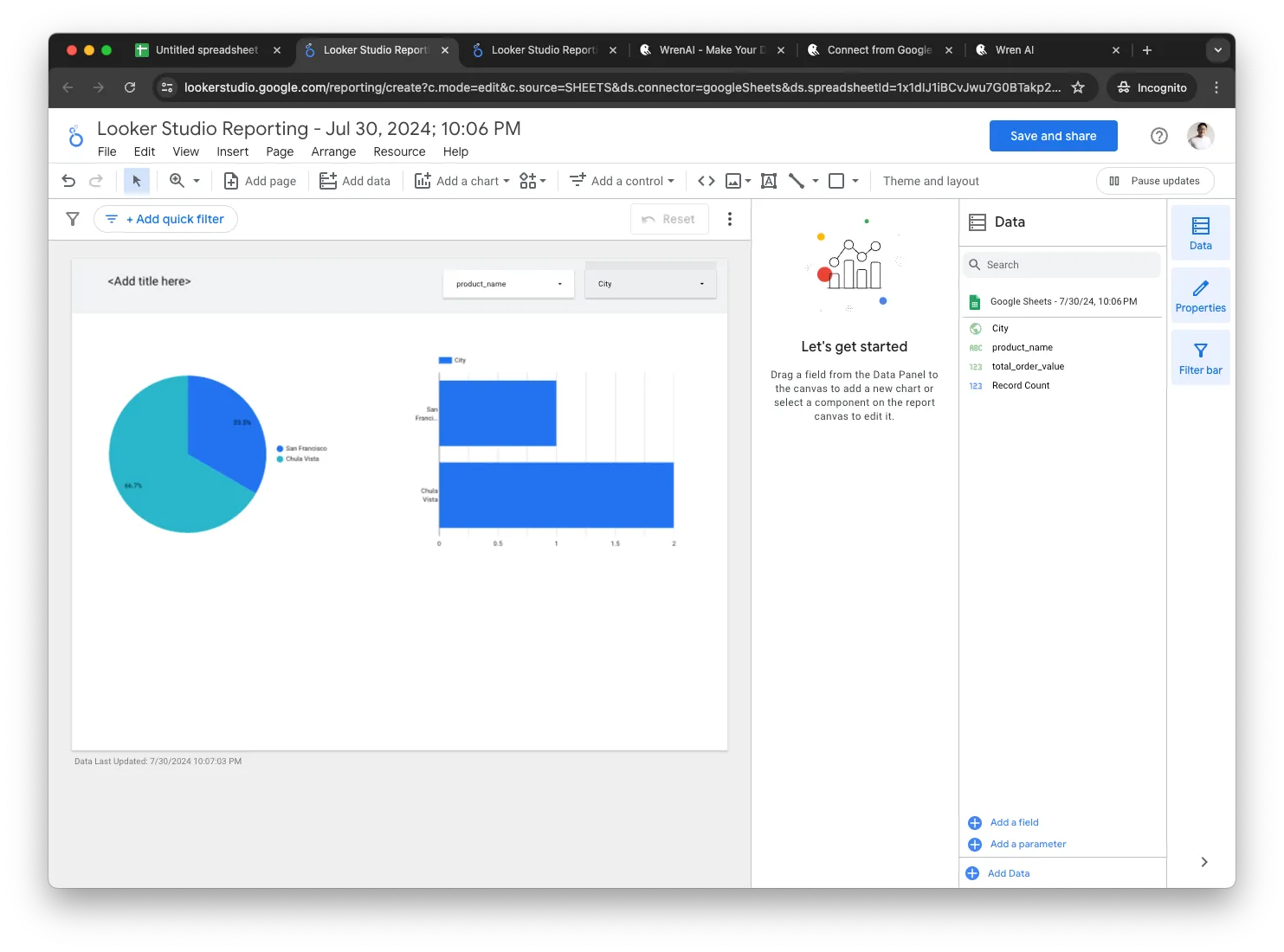Screen dimensions: 1284x952
Task: Insert URL embed code icon
Action: [x=707, y=181]
